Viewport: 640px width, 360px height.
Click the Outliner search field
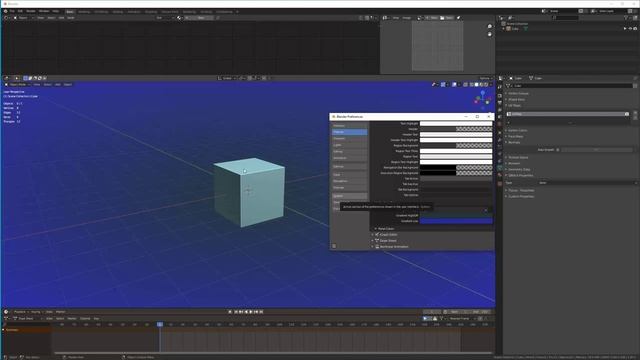[565, 18]
